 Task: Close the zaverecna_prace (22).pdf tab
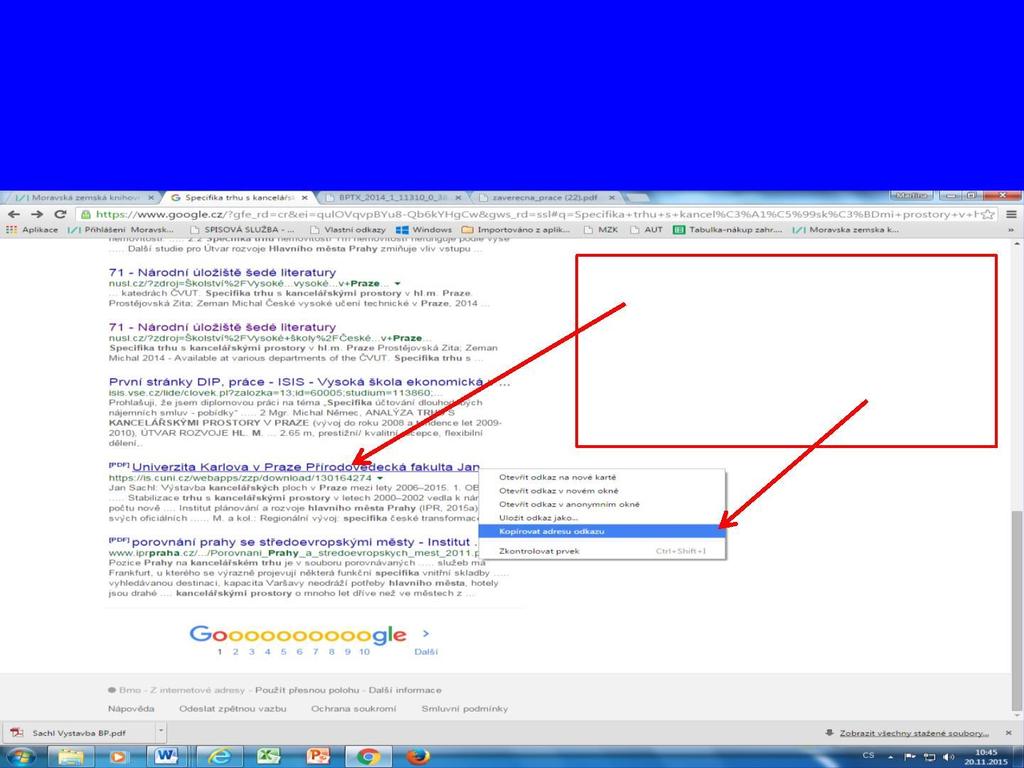pos(612,197)
